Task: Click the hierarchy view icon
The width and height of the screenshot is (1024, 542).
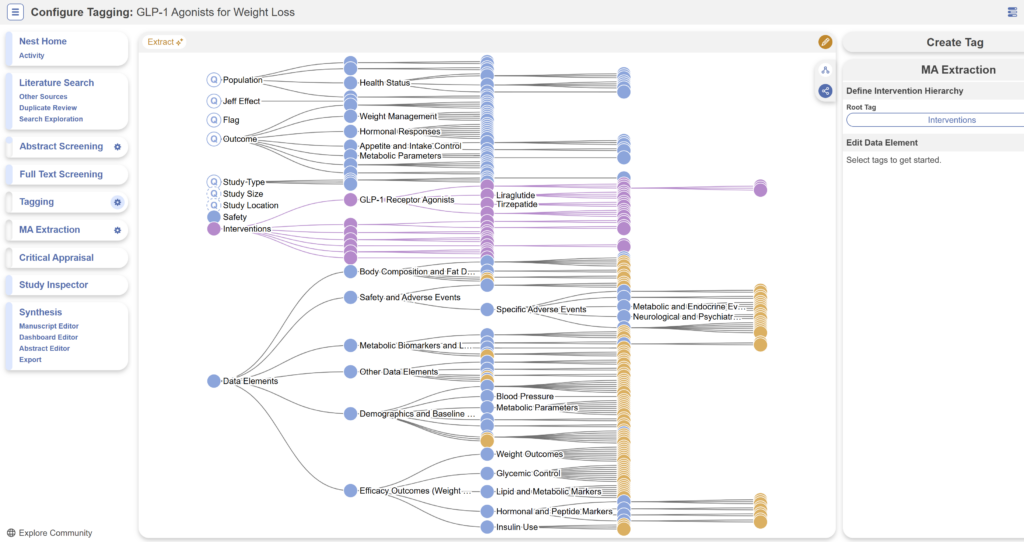Action: [x=825, y=70]
